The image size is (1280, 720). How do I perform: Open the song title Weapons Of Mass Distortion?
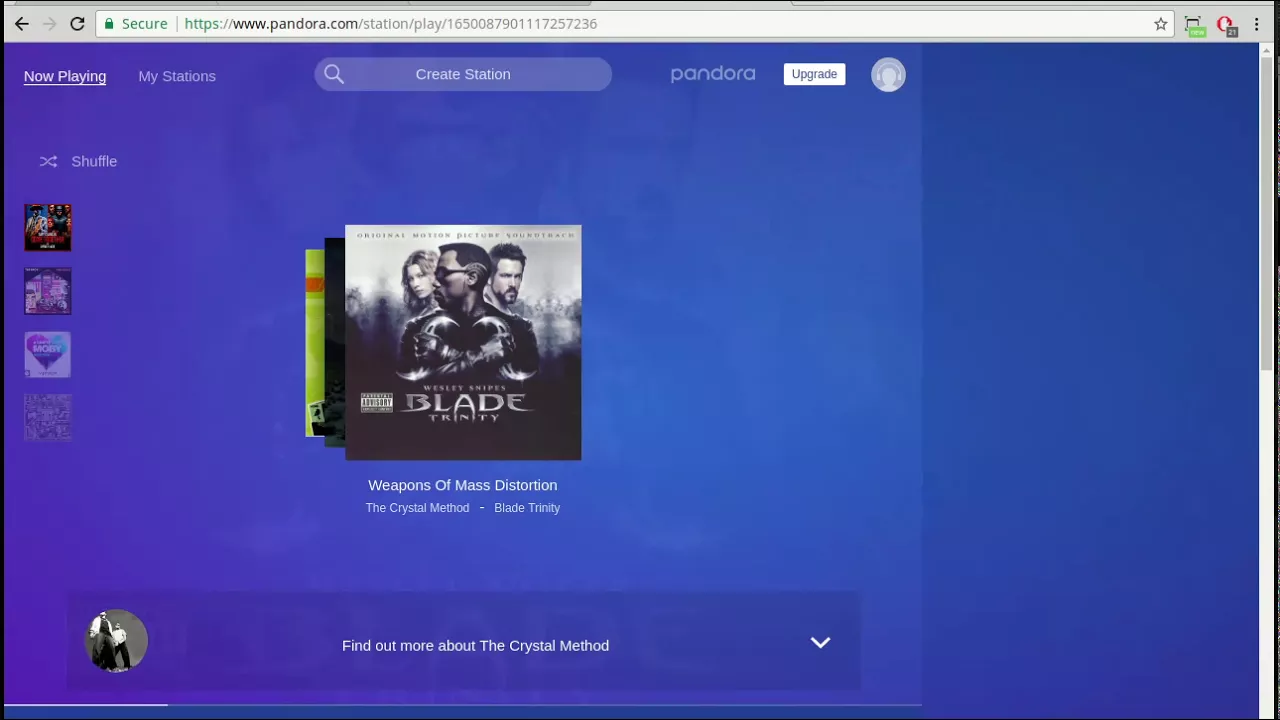tap(463, 485)
